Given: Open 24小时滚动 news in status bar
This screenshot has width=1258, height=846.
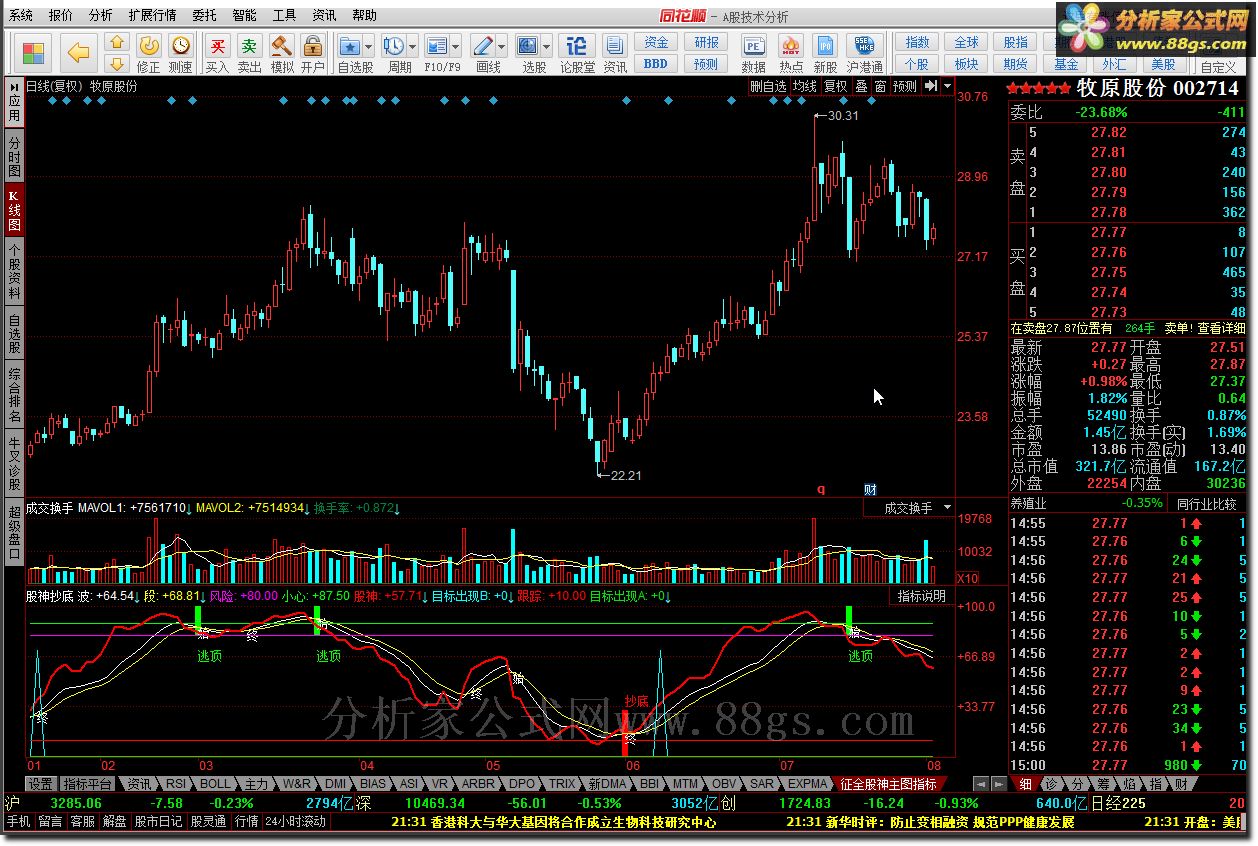Looking at the screenshot, I should [x=296, y=822].
